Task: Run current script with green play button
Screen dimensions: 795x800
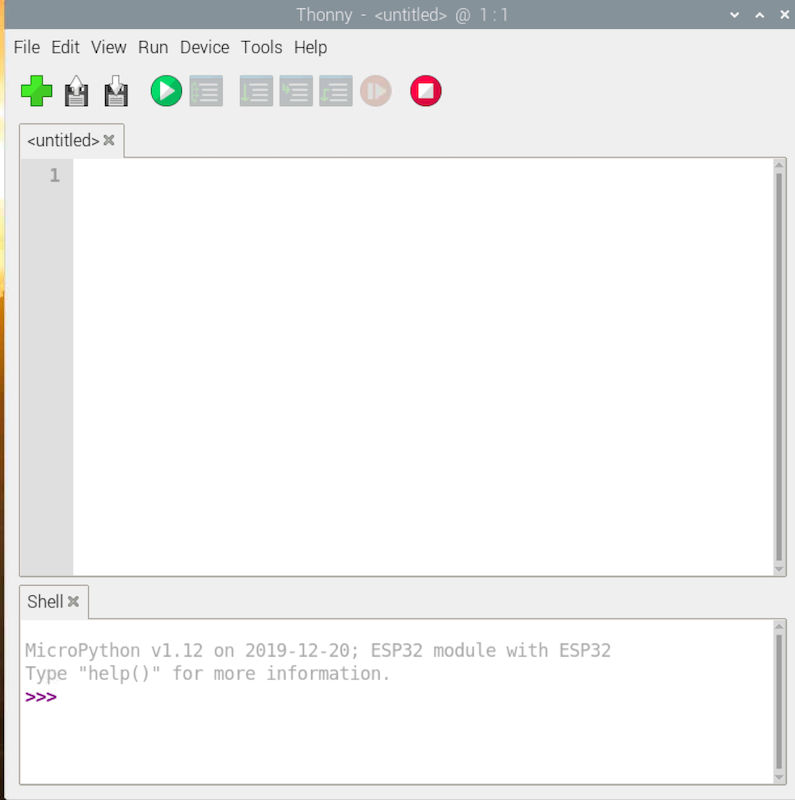Action: (166, 91)
